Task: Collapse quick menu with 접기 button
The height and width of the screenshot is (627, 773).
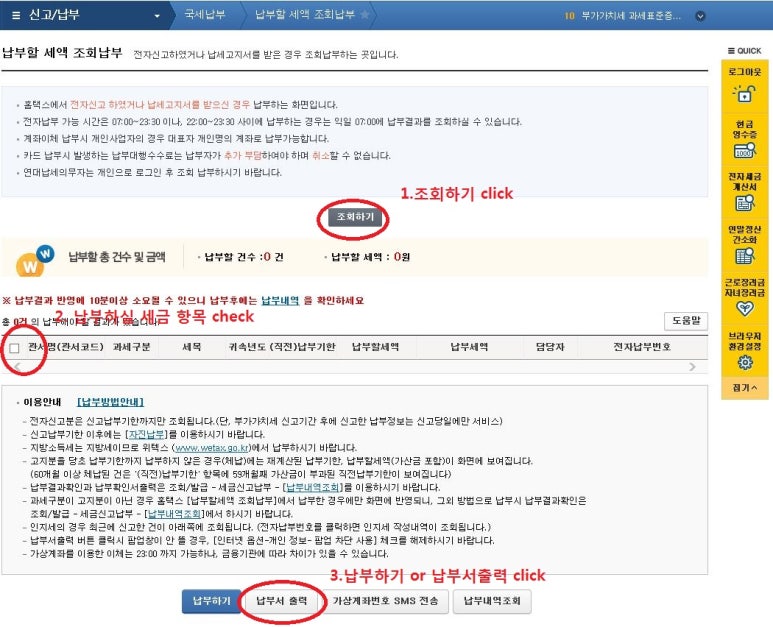Action: pos(745,386)
